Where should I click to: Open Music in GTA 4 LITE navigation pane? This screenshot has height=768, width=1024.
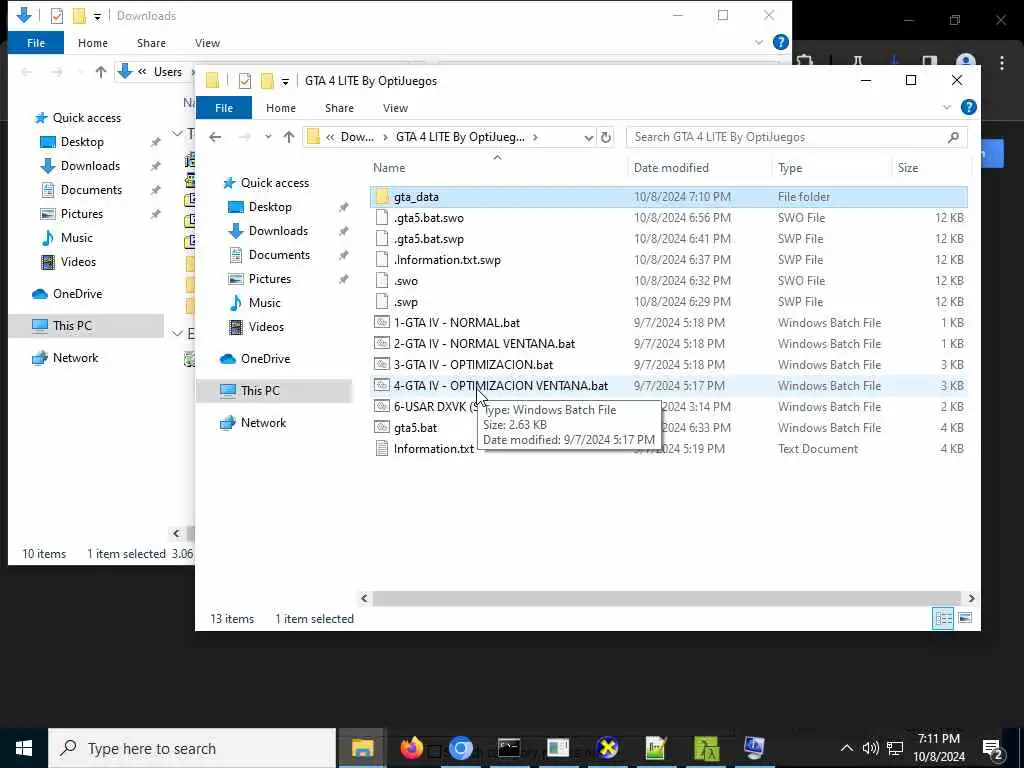tap(264, 303)
